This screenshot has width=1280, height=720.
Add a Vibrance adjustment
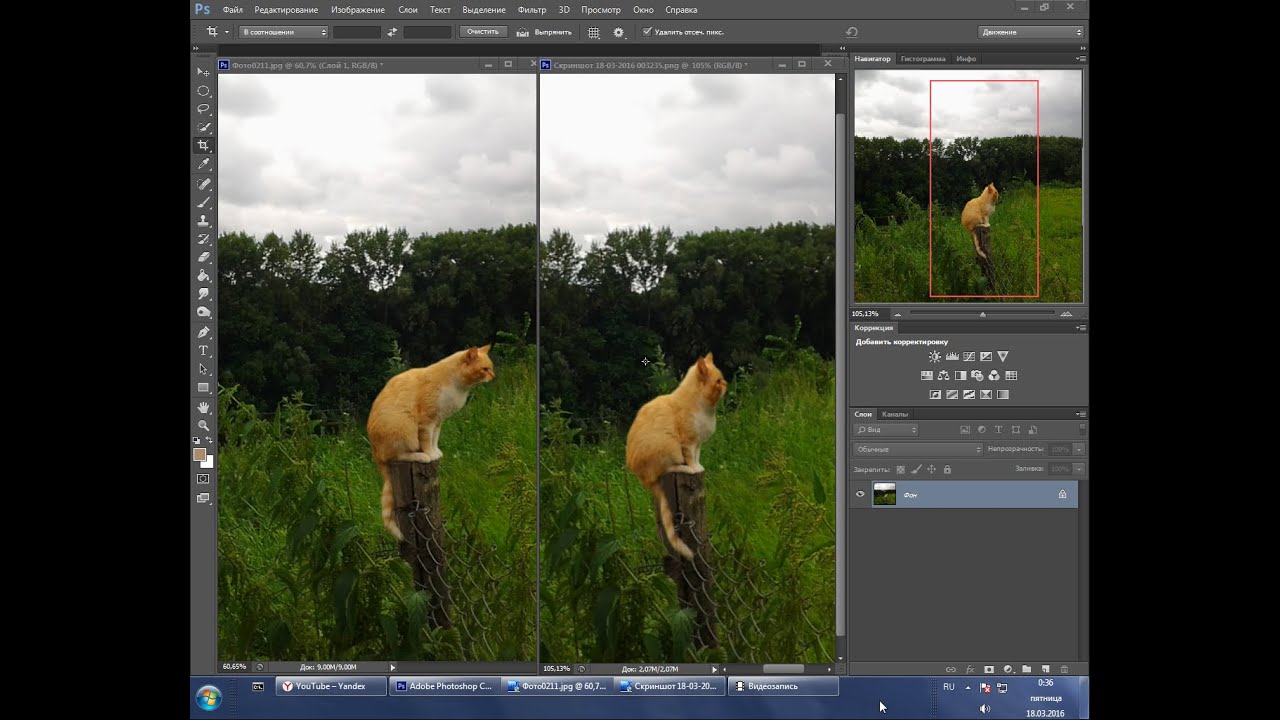(1003, 357)
